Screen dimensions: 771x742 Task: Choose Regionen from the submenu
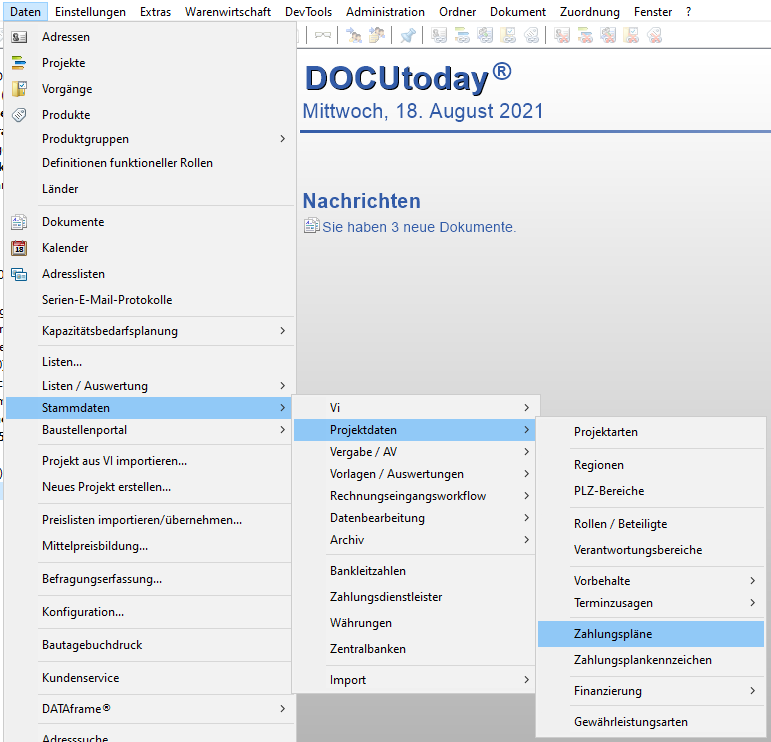(651, 465)
